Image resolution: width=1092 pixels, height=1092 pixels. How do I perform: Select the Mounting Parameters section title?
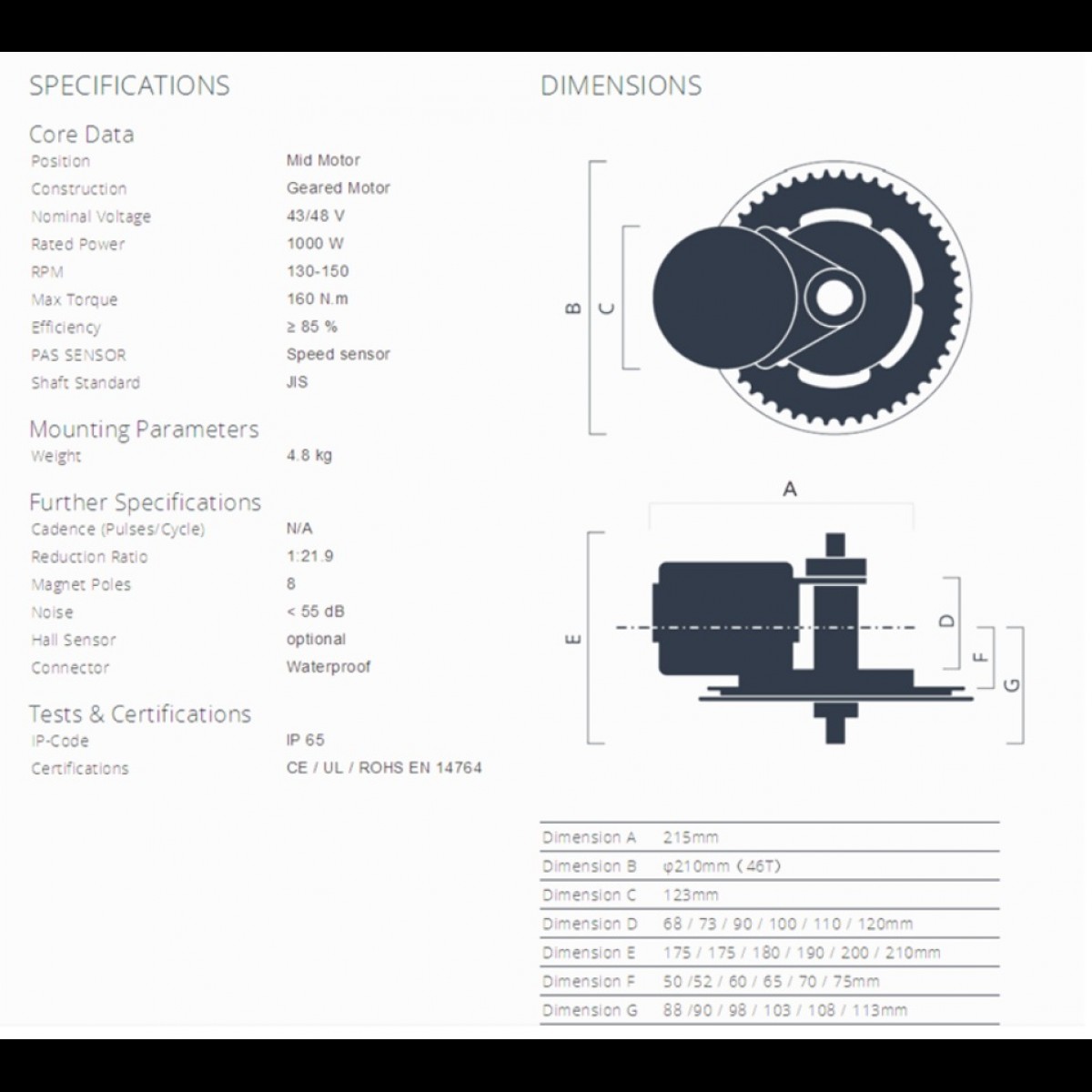tap(144, 430)
